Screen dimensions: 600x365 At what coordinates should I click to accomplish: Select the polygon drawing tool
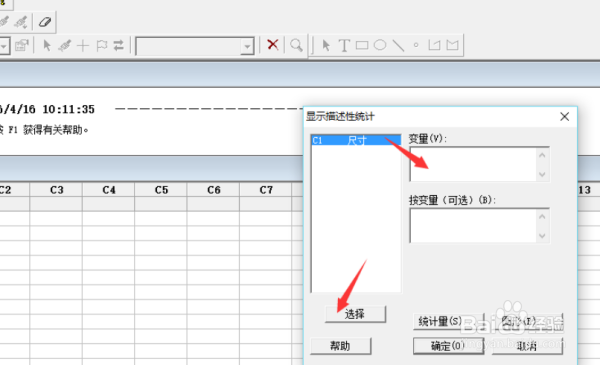pos(452,45)
